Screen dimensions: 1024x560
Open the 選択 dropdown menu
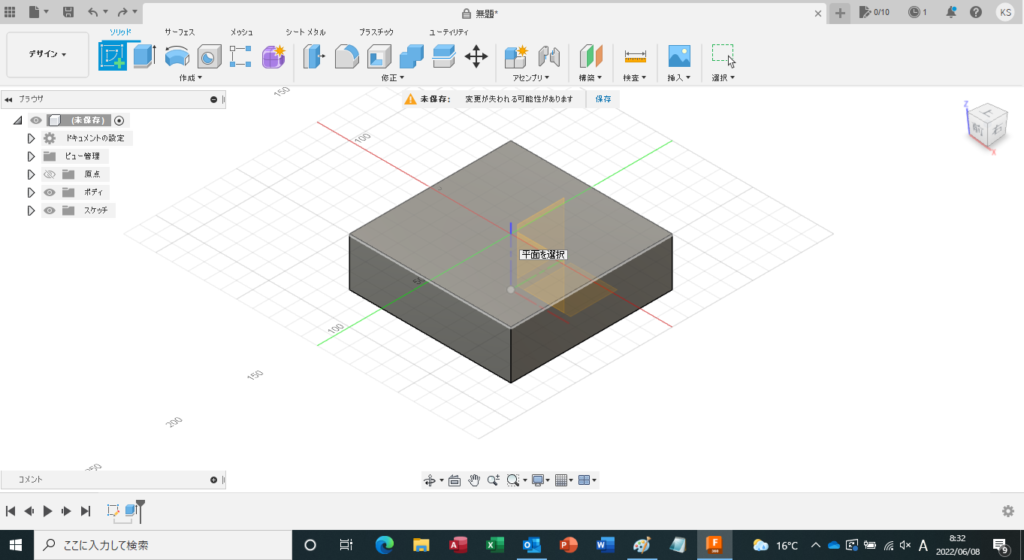point(723,78)
